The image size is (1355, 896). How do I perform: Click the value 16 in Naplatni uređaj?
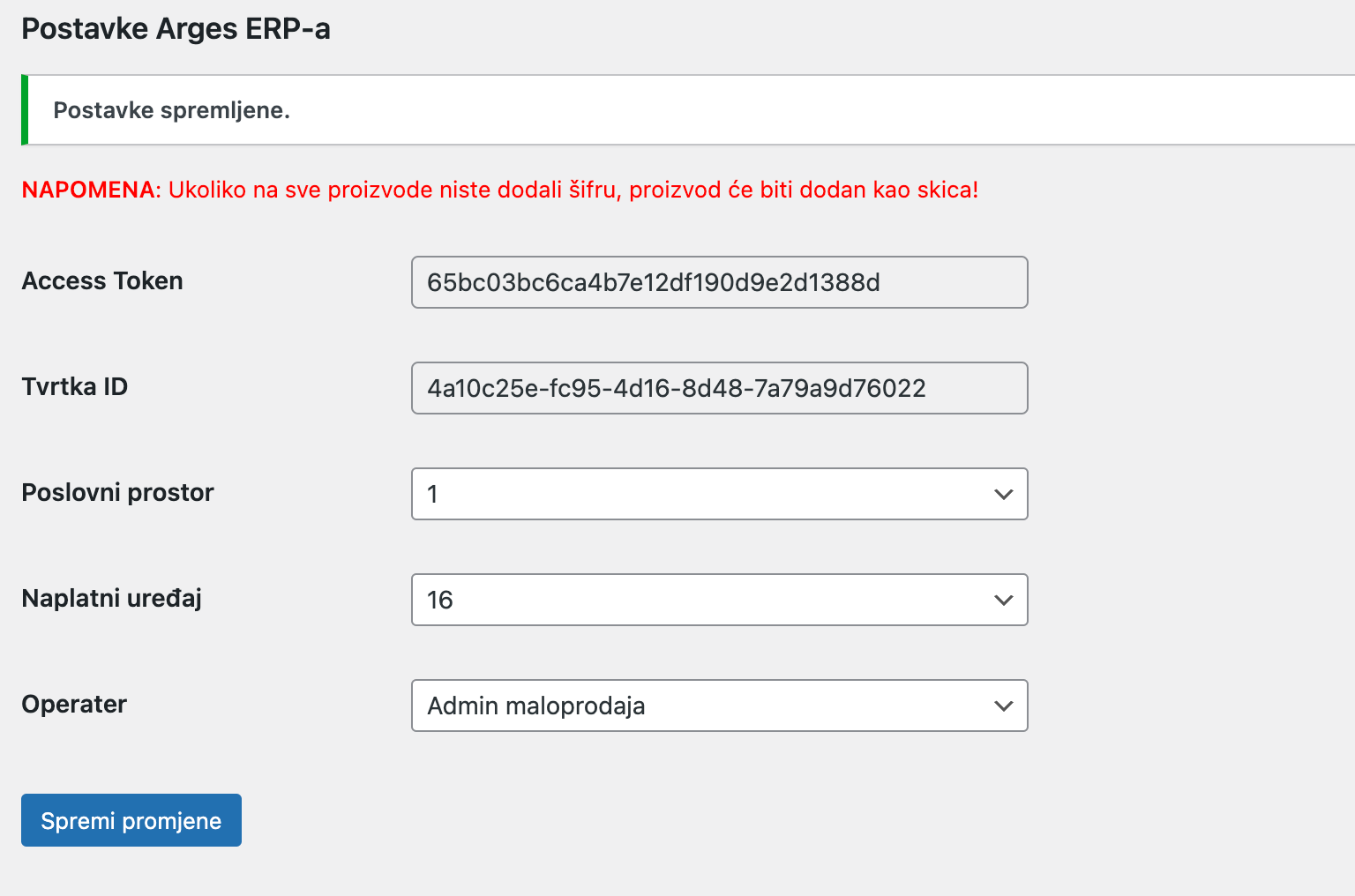[441, 600]
